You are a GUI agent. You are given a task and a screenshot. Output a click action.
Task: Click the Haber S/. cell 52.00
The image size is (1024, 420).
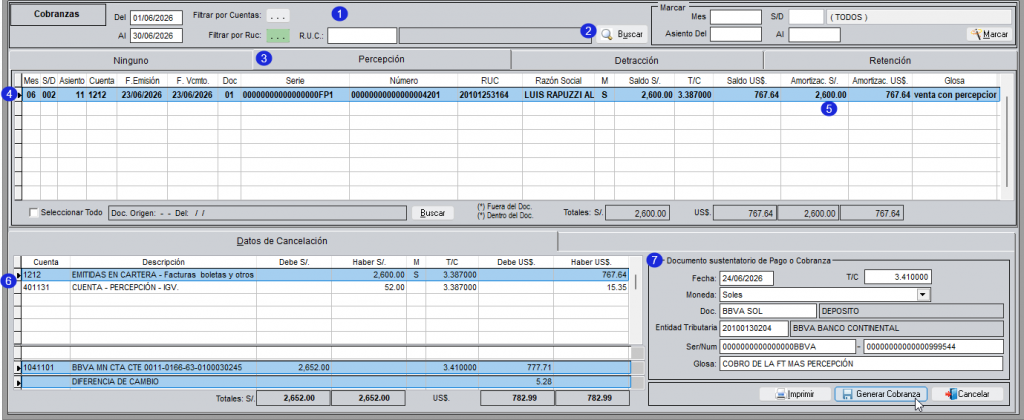pos(368,287)
